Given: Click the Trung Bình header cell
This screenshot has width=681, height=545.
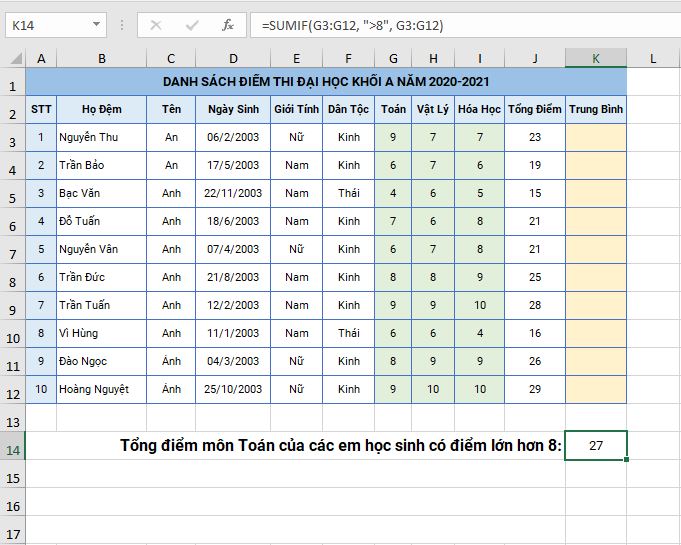Looking at the screenshot, I should point(596,109).
